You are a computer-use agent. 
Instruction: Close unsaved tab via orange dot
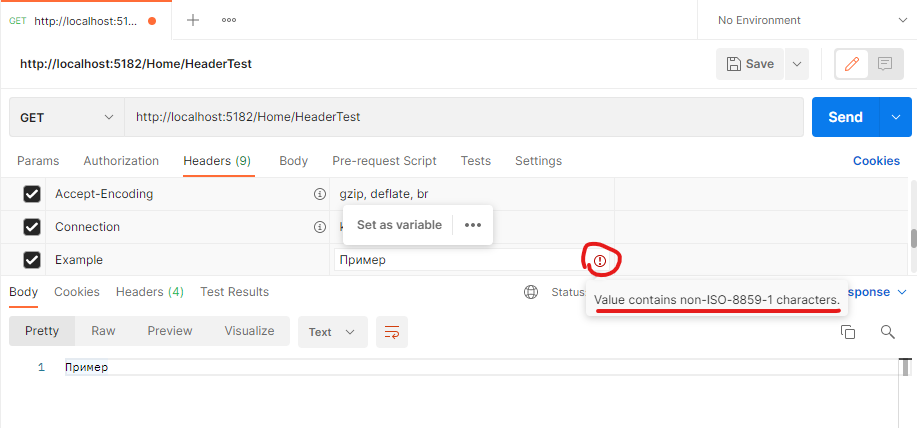(x=152, y=21)
